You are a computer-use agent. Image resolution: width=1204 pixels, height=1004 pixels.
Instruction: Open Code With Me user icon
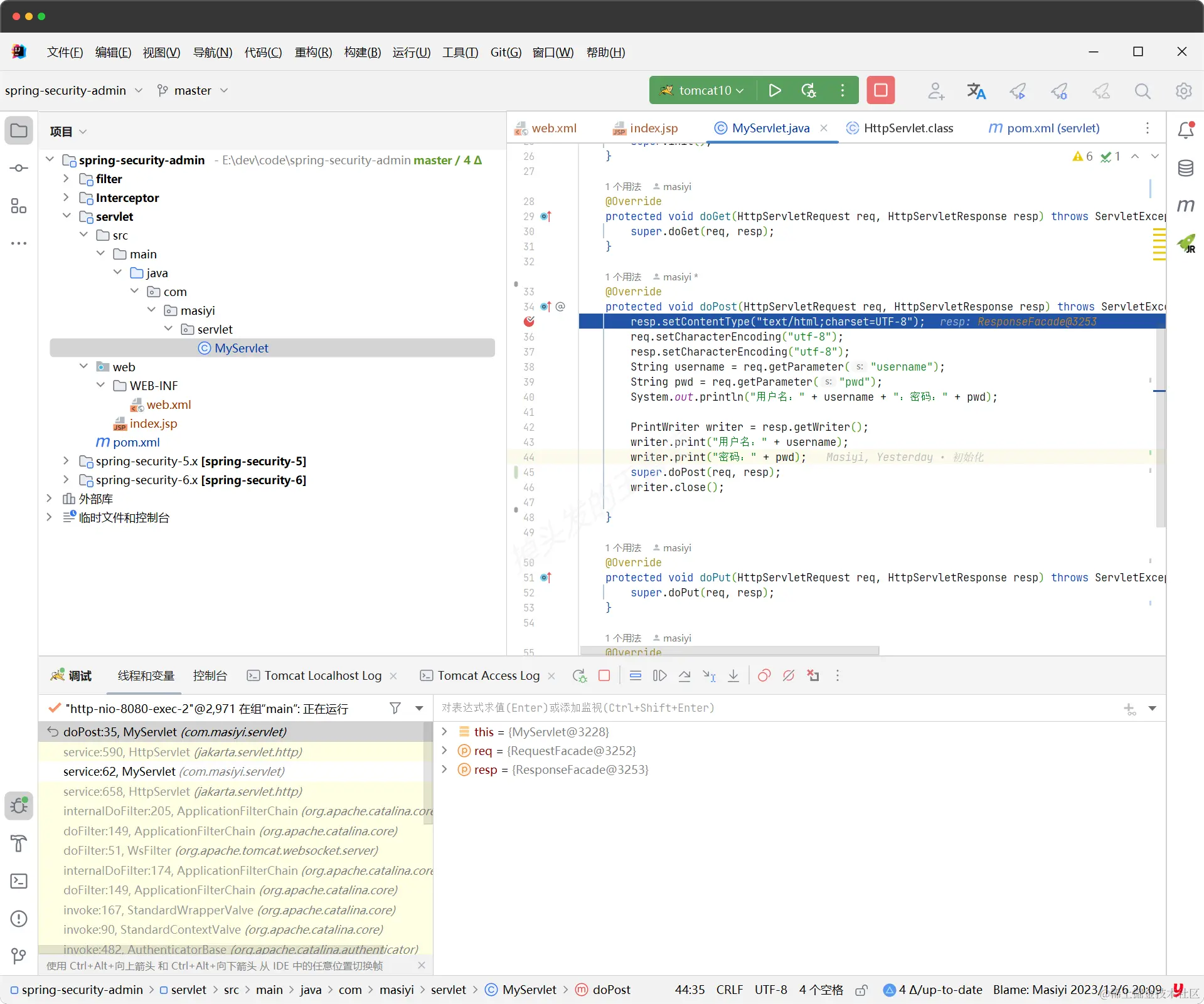click(936, 91)
